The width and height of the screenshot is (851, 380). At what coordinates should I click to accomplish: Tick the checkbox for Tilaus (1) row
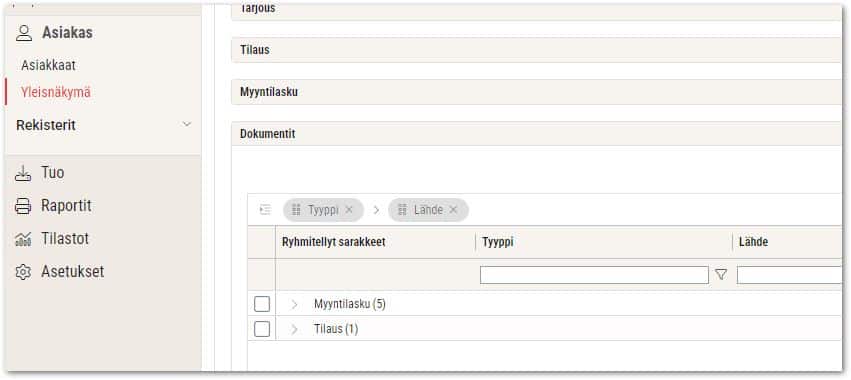tap(262, 329)
